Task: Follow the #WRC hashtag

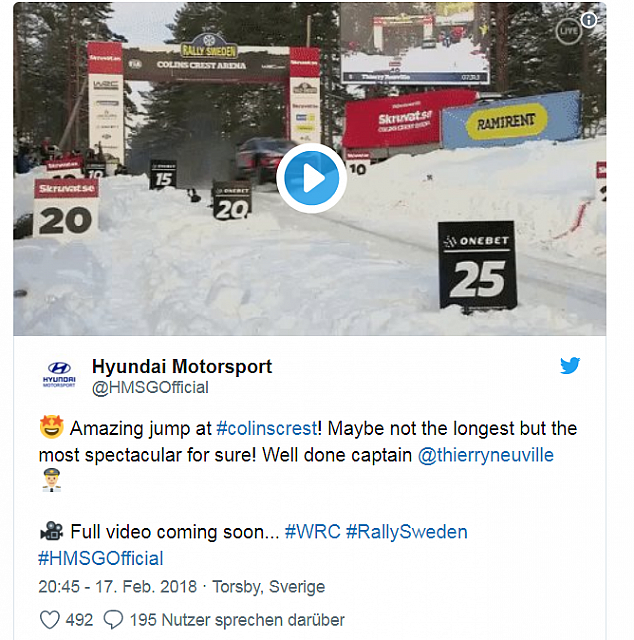Action: point(312,532)
